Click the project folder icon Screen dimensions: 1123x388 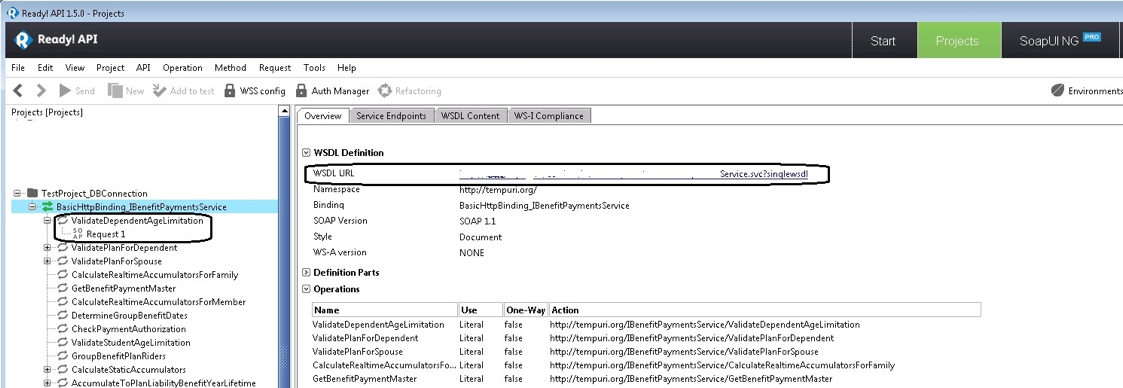coord(32,193)
